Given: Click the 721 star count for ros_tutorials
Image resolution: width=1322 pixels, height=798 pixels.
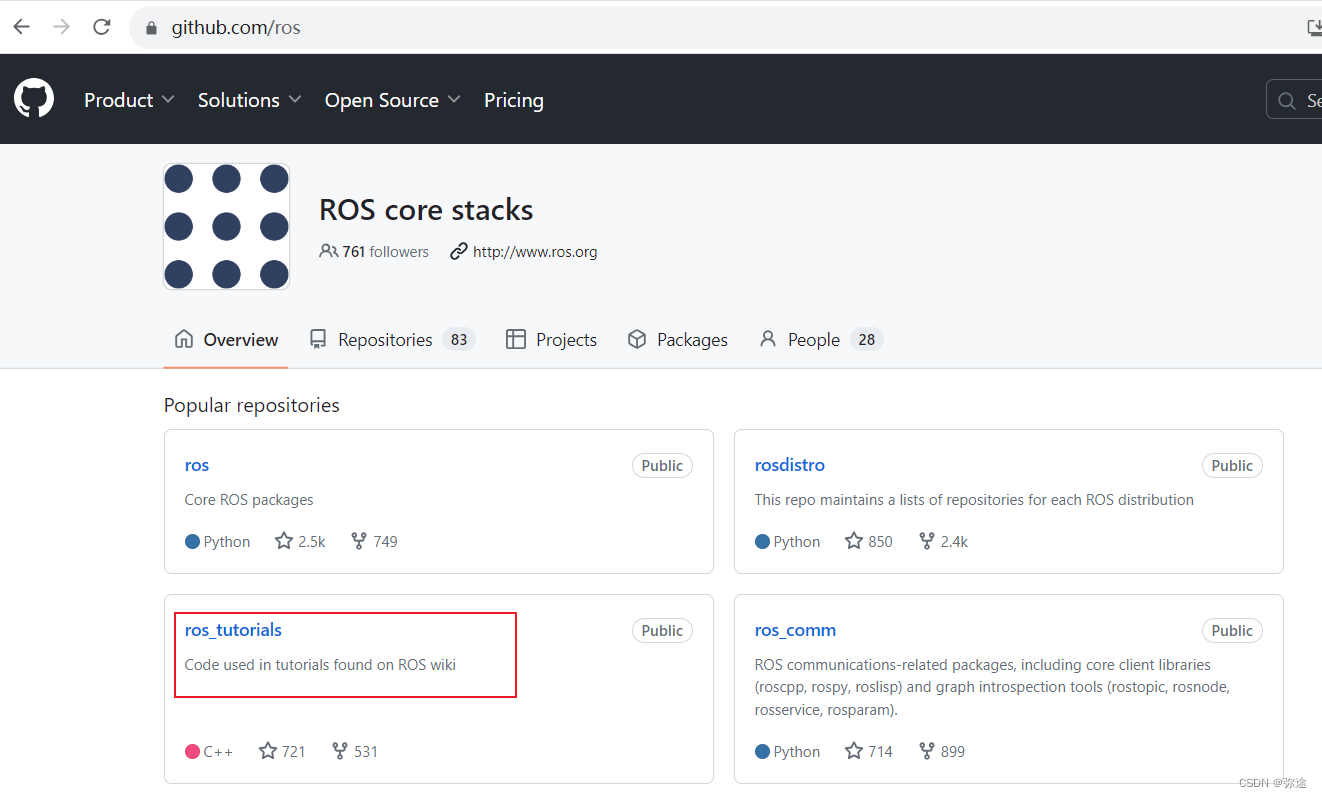Looking at the screenshot, I should click(x=293, y=752).
